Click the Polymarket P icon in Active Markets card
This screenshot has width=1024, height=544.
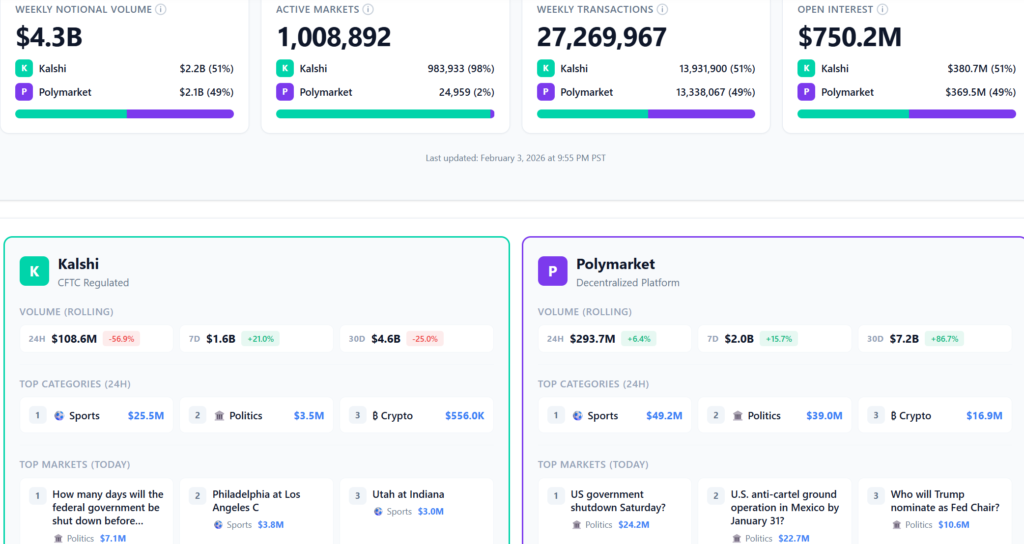(285, 92)
